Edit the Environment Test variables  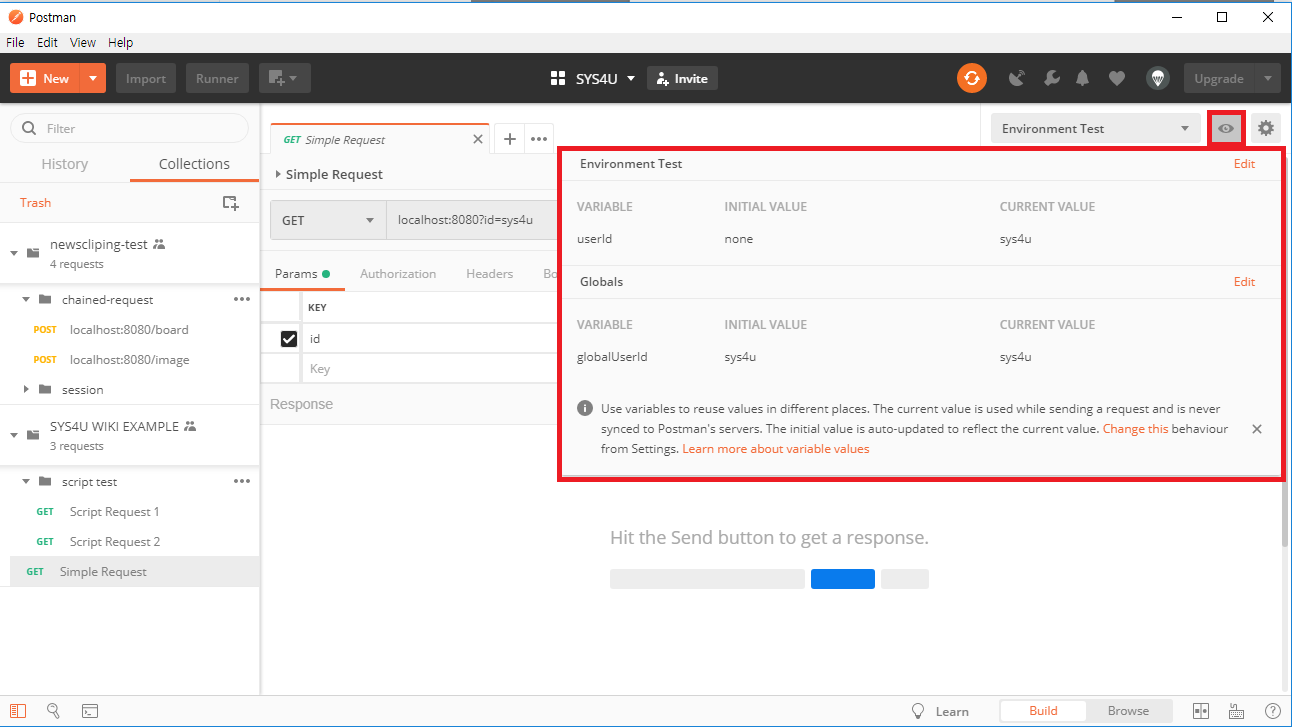pos(1244,164)
